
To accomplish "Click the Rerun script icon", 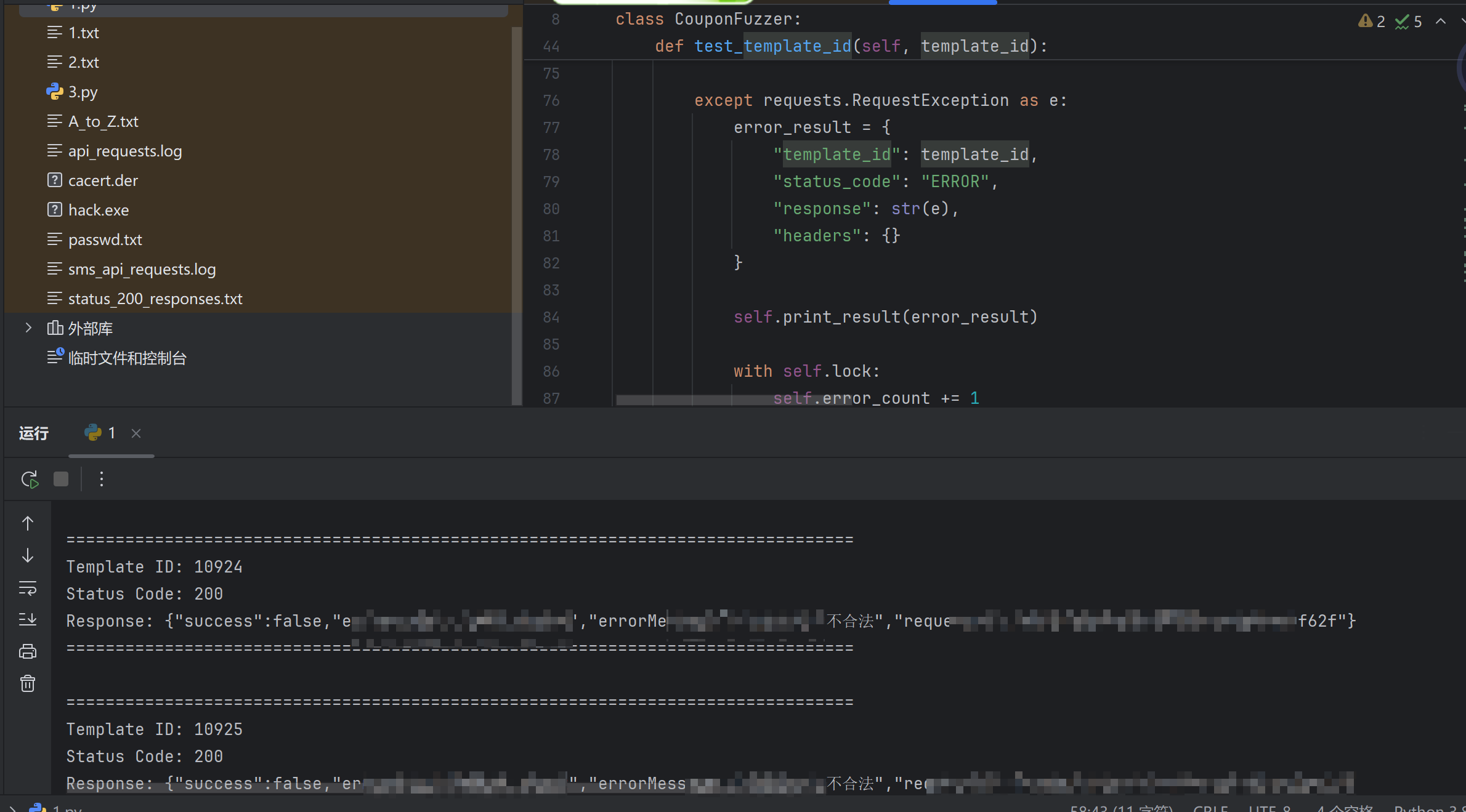I will (x=29, y=479).
